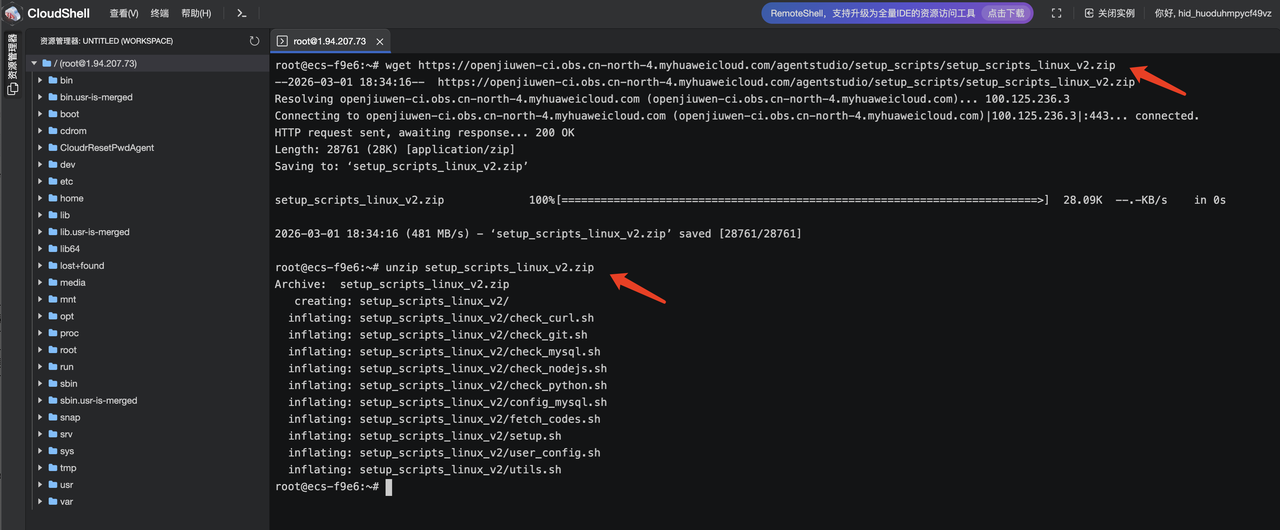Expand the CloudrResetPwdAgent folder arrow
The image size is (1280, 530).
pos(40,147)
